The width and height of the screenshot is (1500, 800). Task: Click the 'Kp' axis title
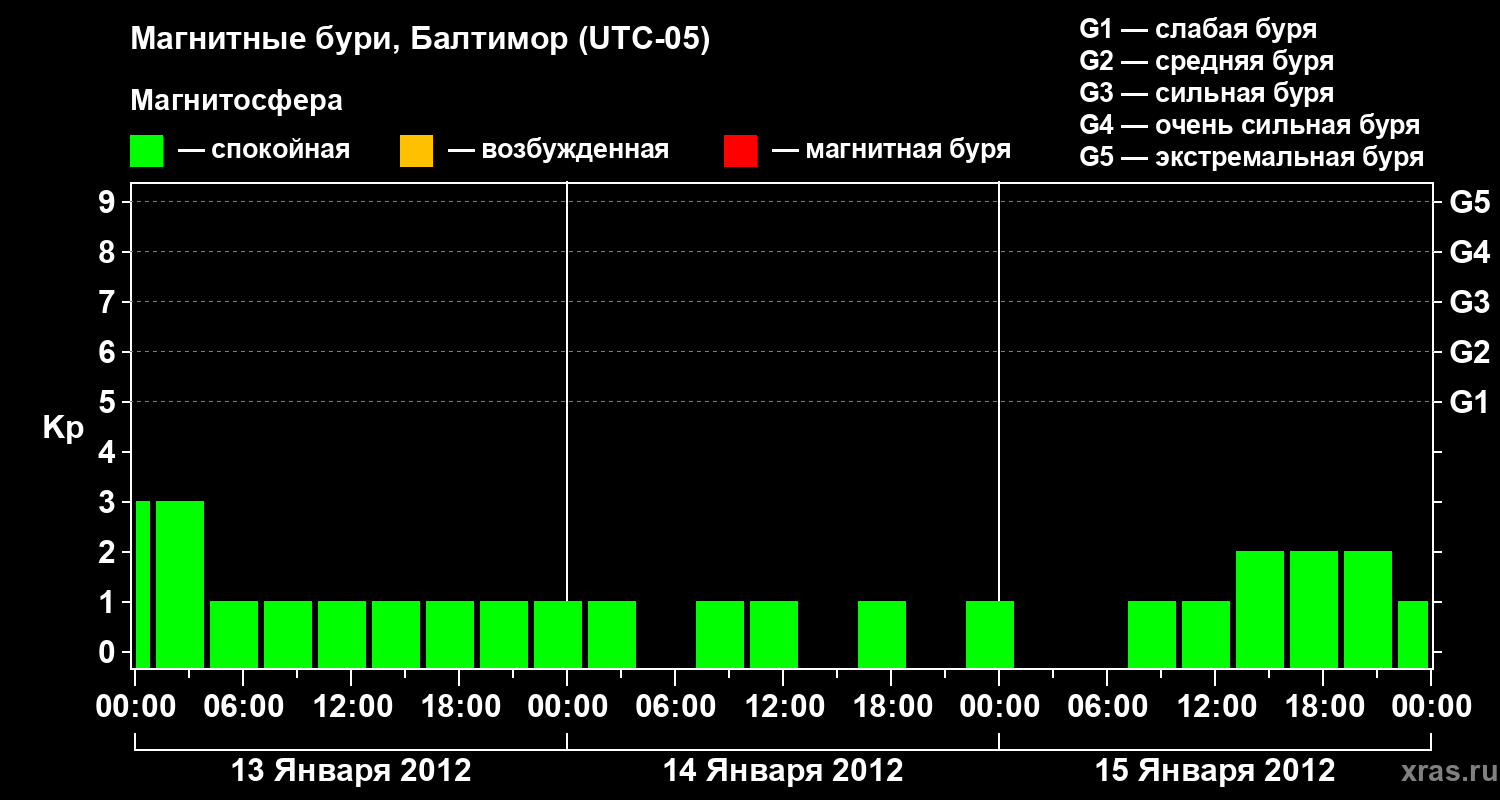click(63, 428)
